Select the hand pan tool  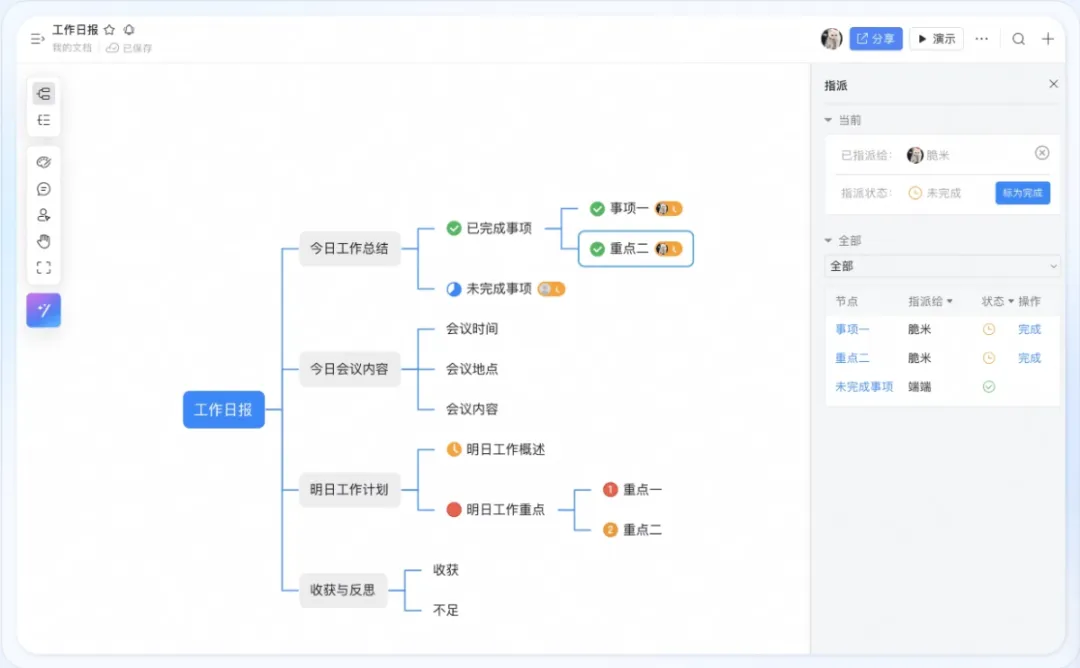pos(43,241)
